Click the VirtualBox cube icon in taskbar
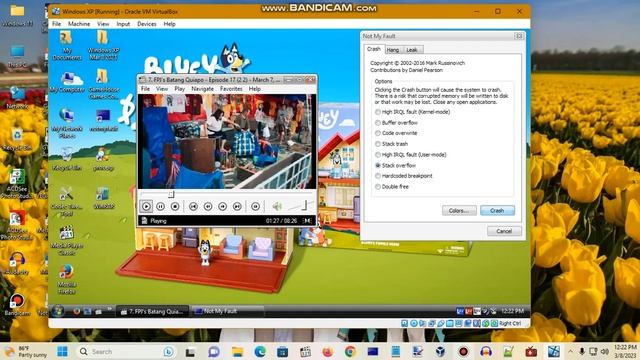This screenshot has height=360, width=640. 440,351
